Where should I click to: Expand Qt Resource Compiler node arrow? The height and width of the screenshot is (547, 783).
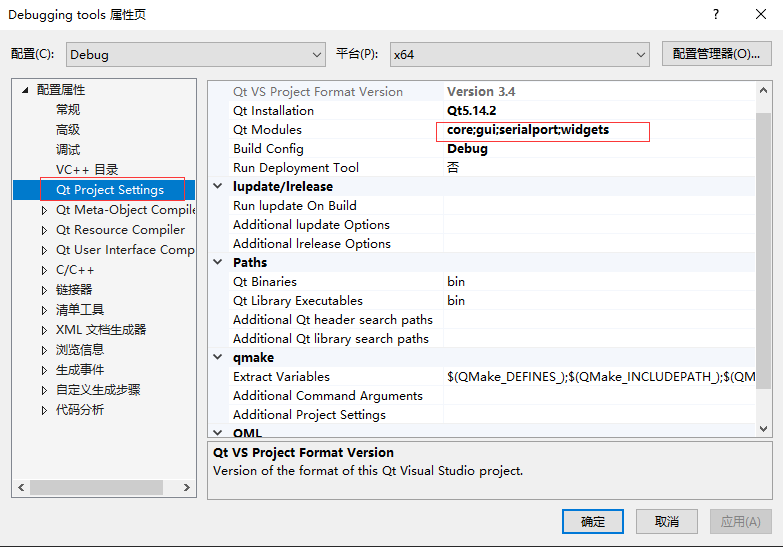click(44, 230)
